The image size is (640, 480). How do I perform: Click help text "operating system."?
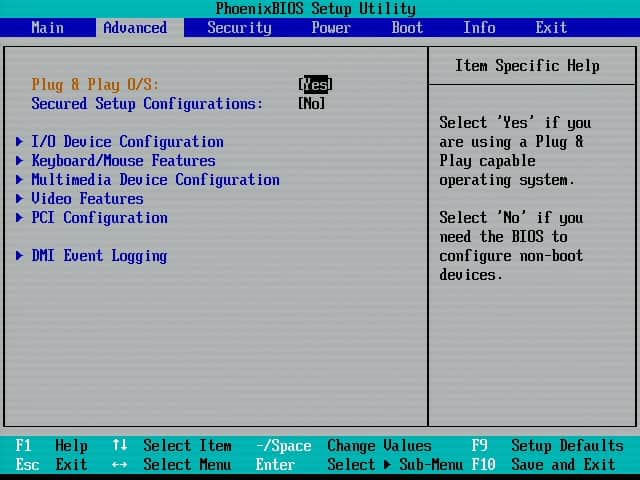pos(507,180)
